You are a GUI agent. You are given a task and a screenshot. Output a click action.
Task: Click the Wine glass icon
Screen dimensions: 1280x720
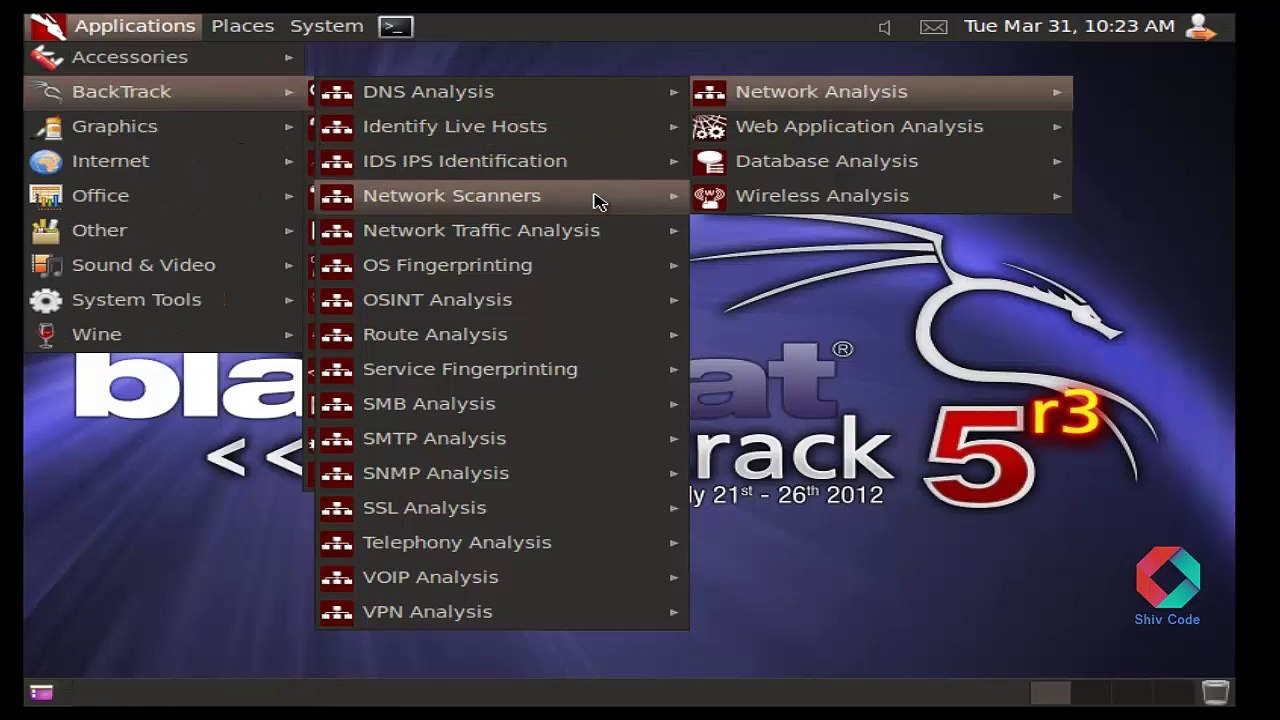pos(46,335)
